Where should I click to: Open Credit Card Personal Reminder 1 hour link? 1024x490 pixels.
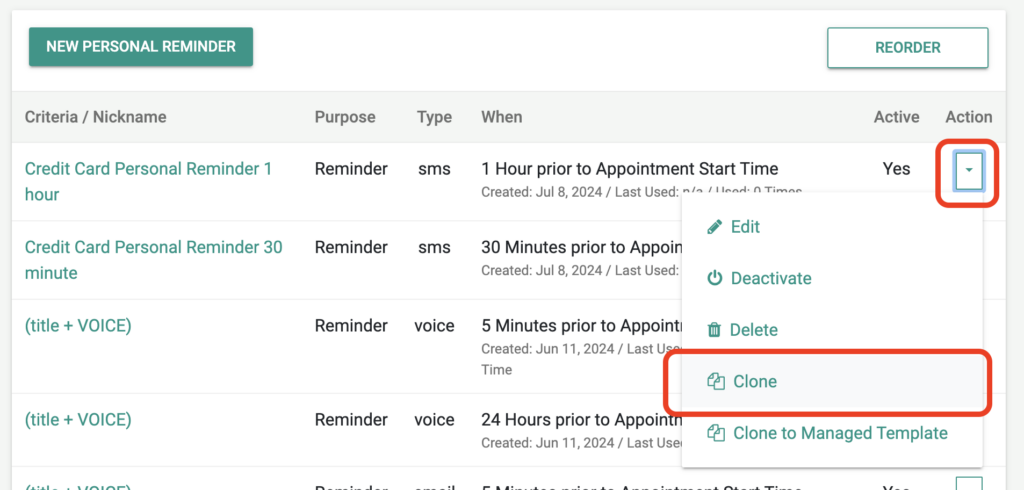coord(148,182)
